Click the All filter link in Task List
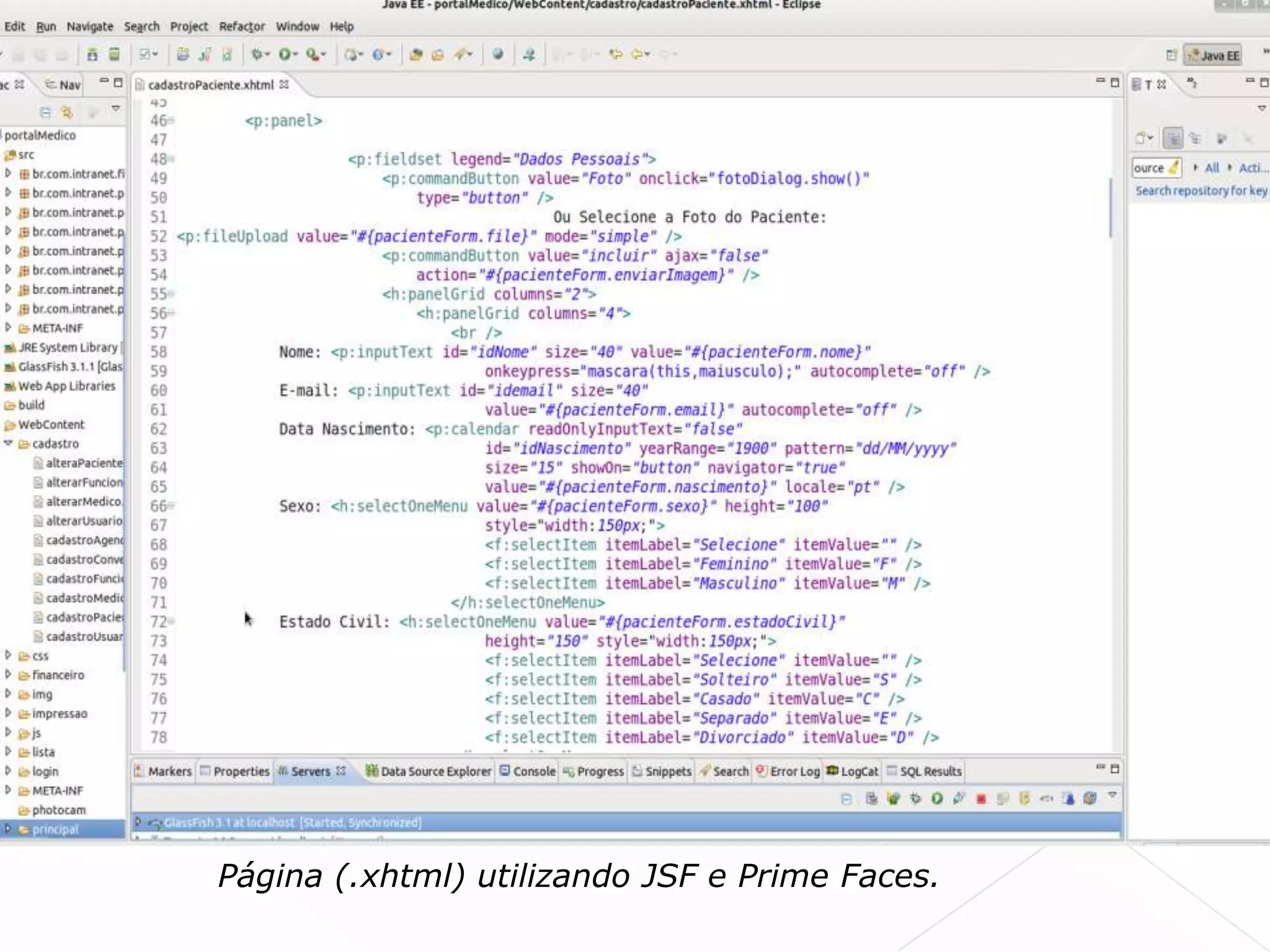The width and height of the screenshot is (1270, 952). [x=1212, y=167]
